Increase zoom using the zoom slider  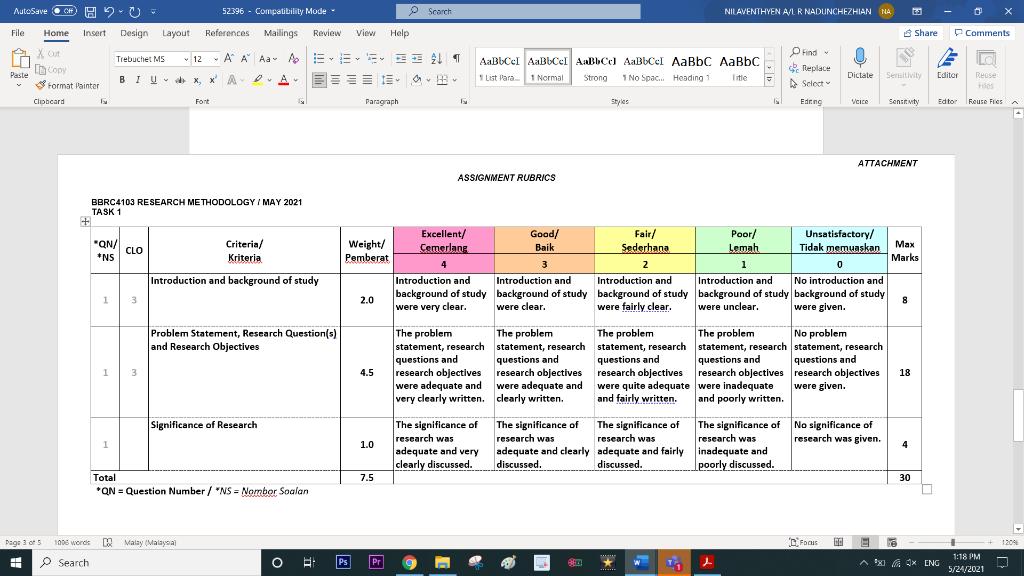point(991,541)
